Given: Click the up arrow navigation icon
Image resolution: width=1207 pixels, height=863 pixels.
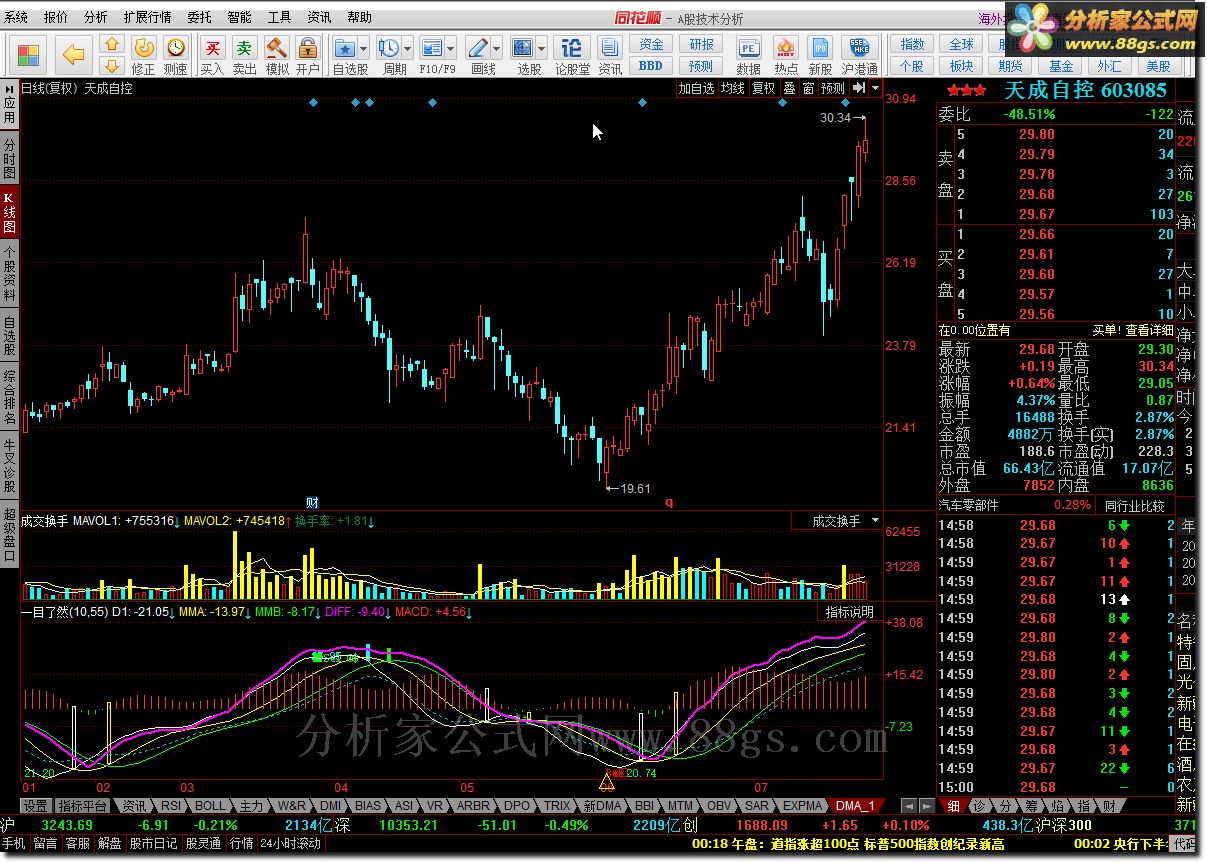Looking at the screenshot, I should (113, 45).
